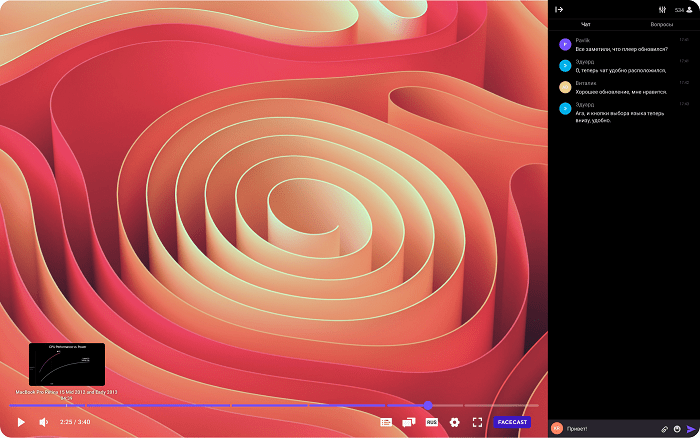Play the video
This screenshot has width=700, height=438.
(x=21, y=422)
